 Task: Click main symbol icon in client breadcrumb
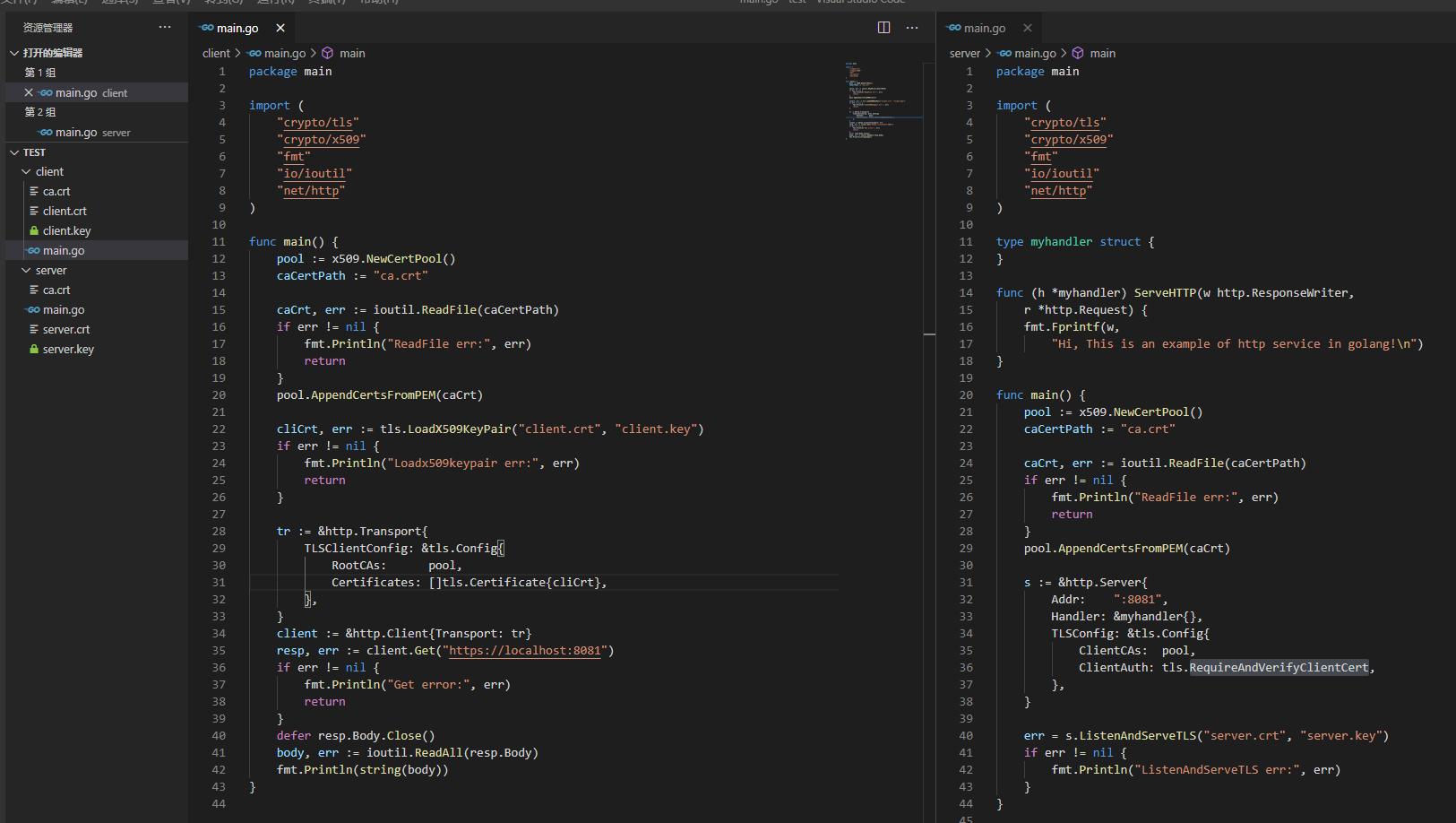(x=328, y=53)
